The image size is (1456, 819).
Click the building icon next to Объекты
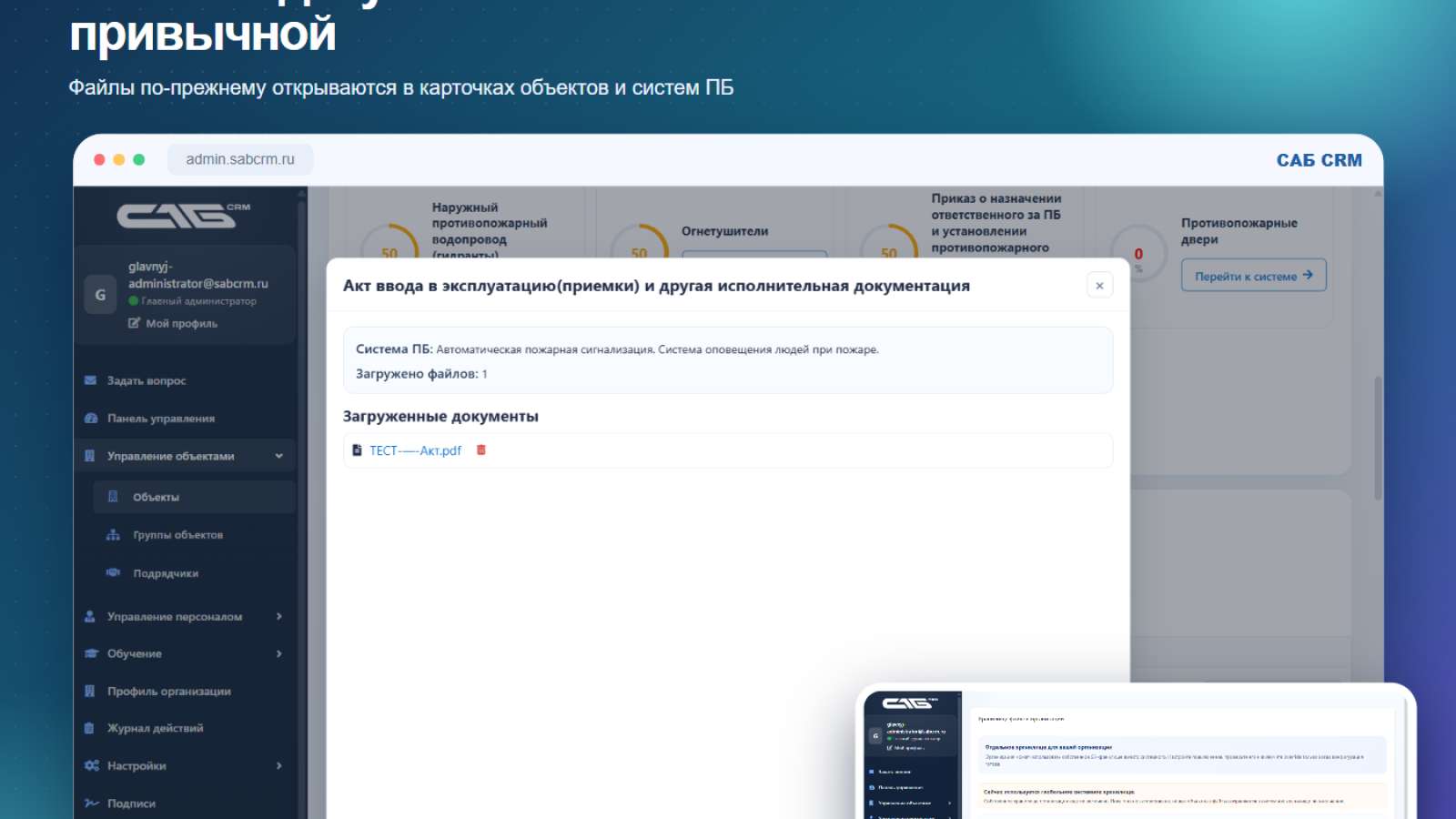pos(113,497)
